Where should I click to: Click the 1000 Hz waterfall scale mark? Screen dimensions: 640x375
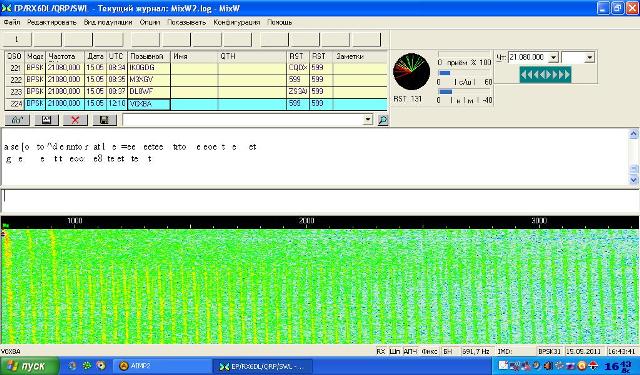(x=75, y=221)
